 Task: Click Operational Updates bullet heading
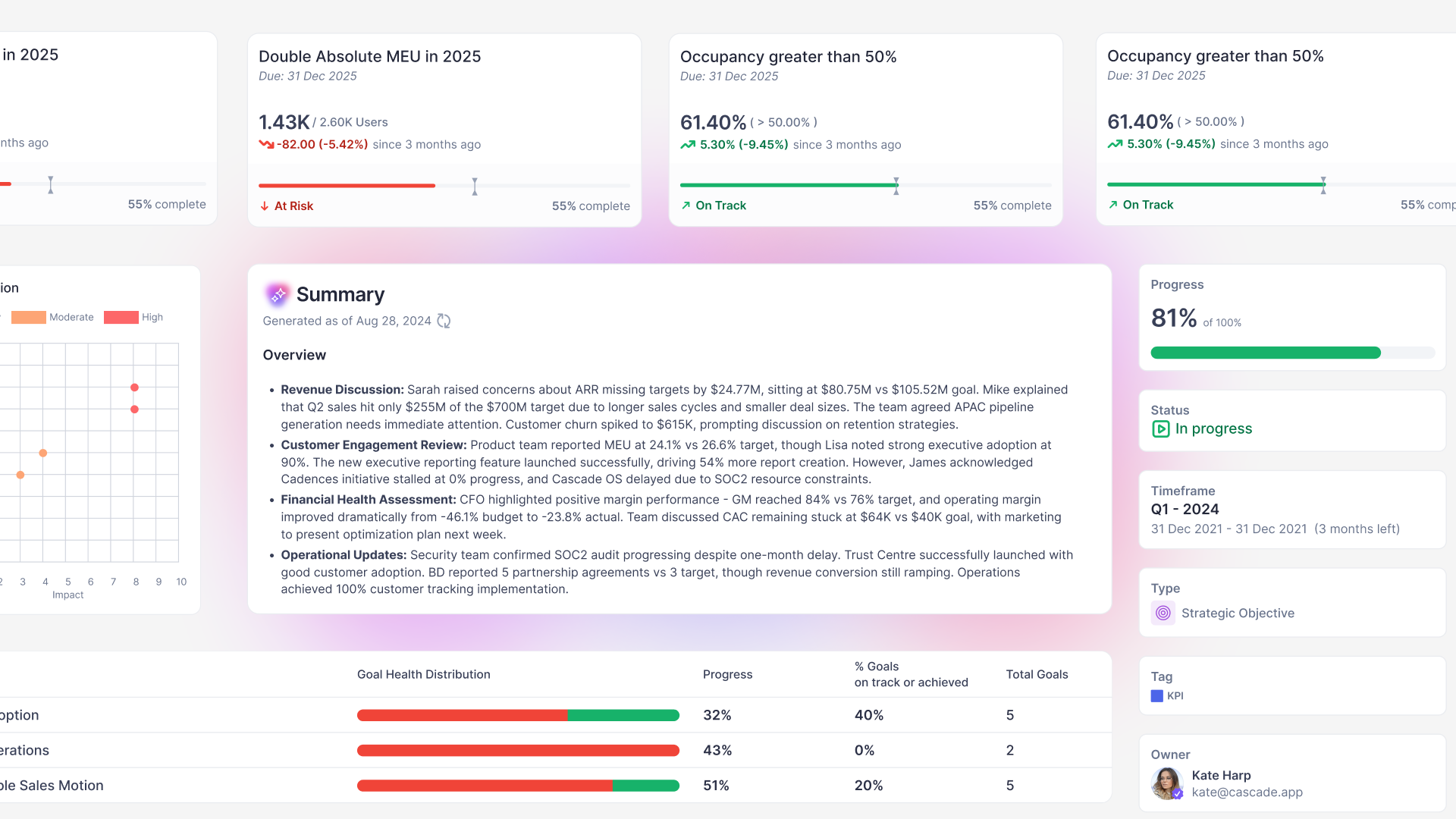pos(344,555)
